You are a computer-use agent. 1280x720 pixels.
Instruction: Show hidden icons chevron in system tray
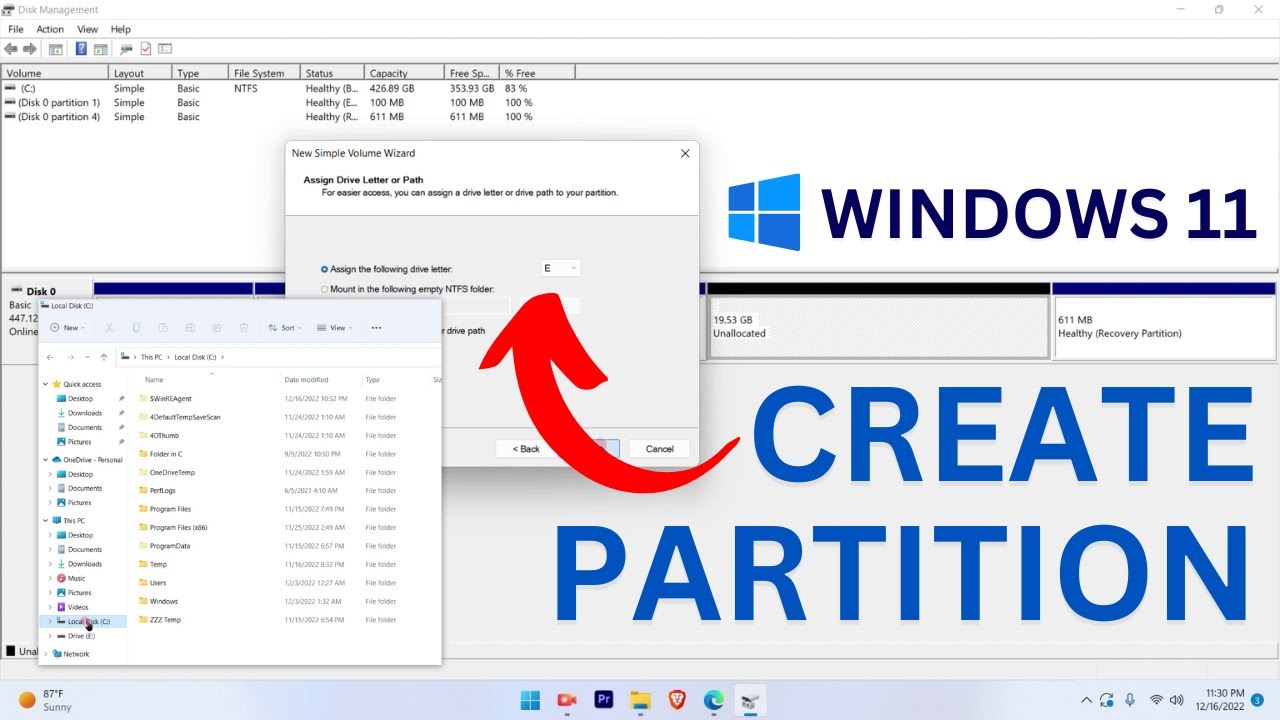[1086, 700]
